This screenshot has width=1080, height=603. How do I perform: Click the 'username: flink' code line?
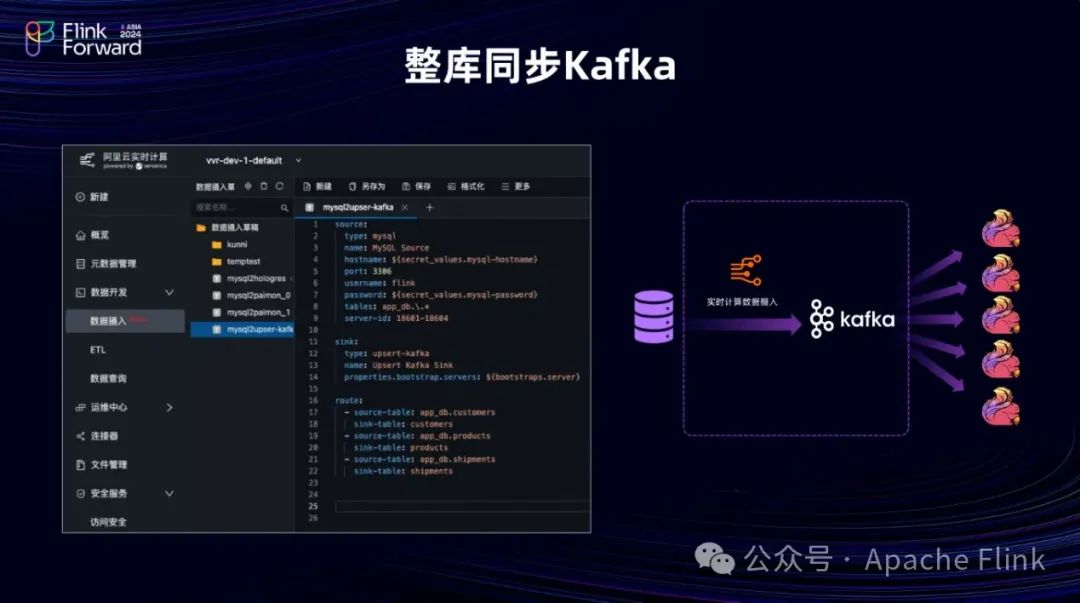pyautogui.click(x=380, y=283)
